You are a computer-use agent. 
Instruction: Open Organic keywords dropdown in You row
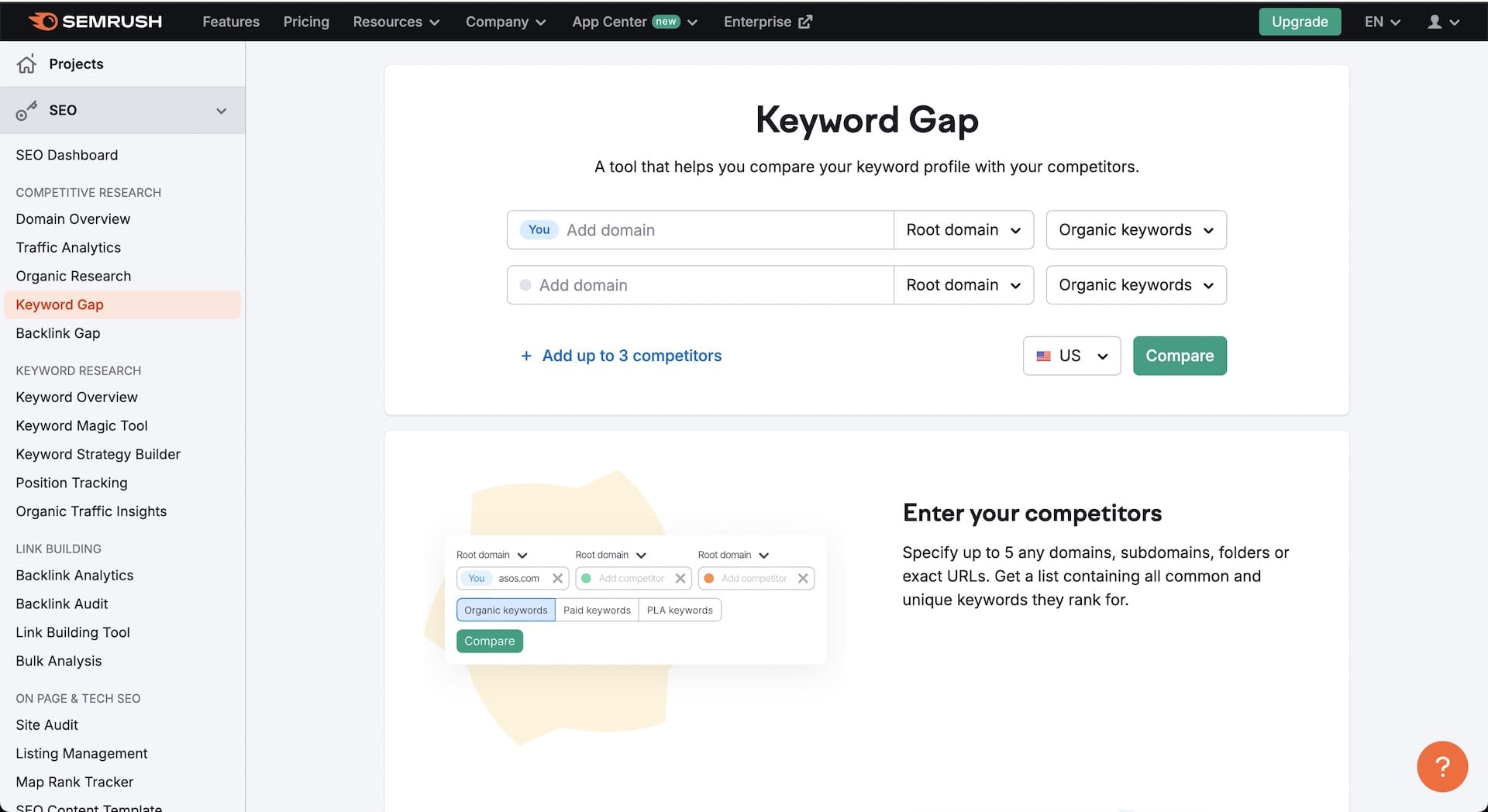coord(1136,230)
